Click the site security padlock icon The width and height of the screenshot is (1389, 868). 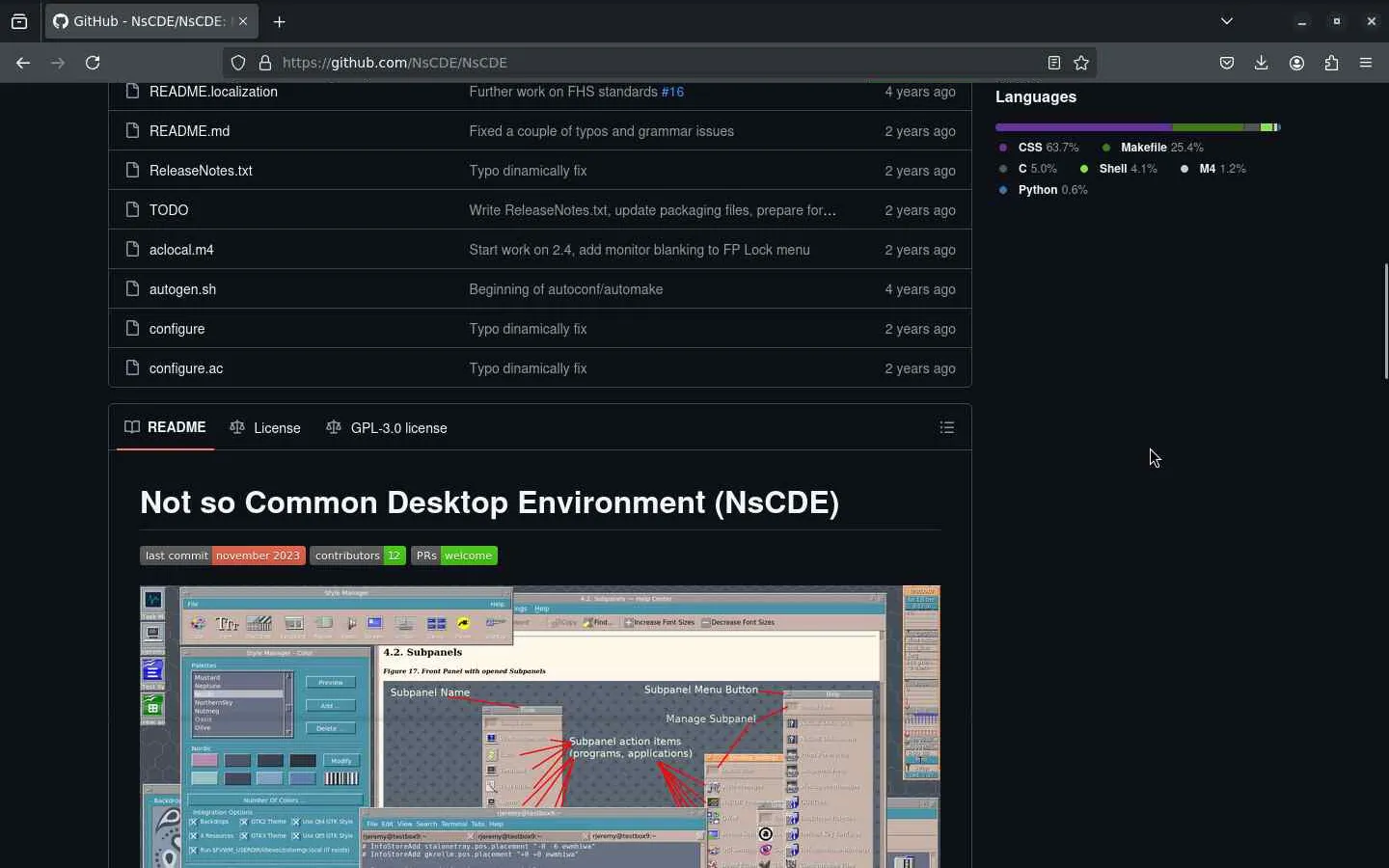[x=265, y=63]
